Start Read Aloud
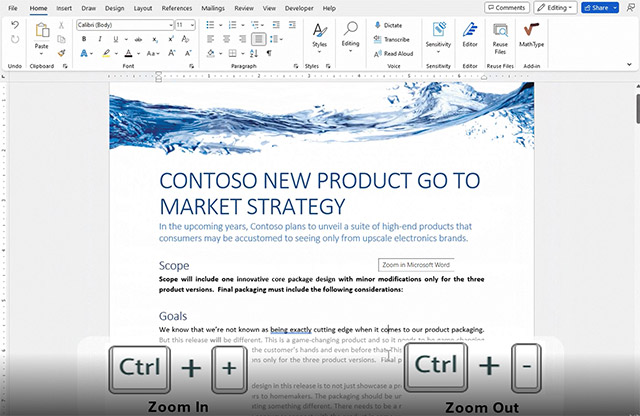 393,53
